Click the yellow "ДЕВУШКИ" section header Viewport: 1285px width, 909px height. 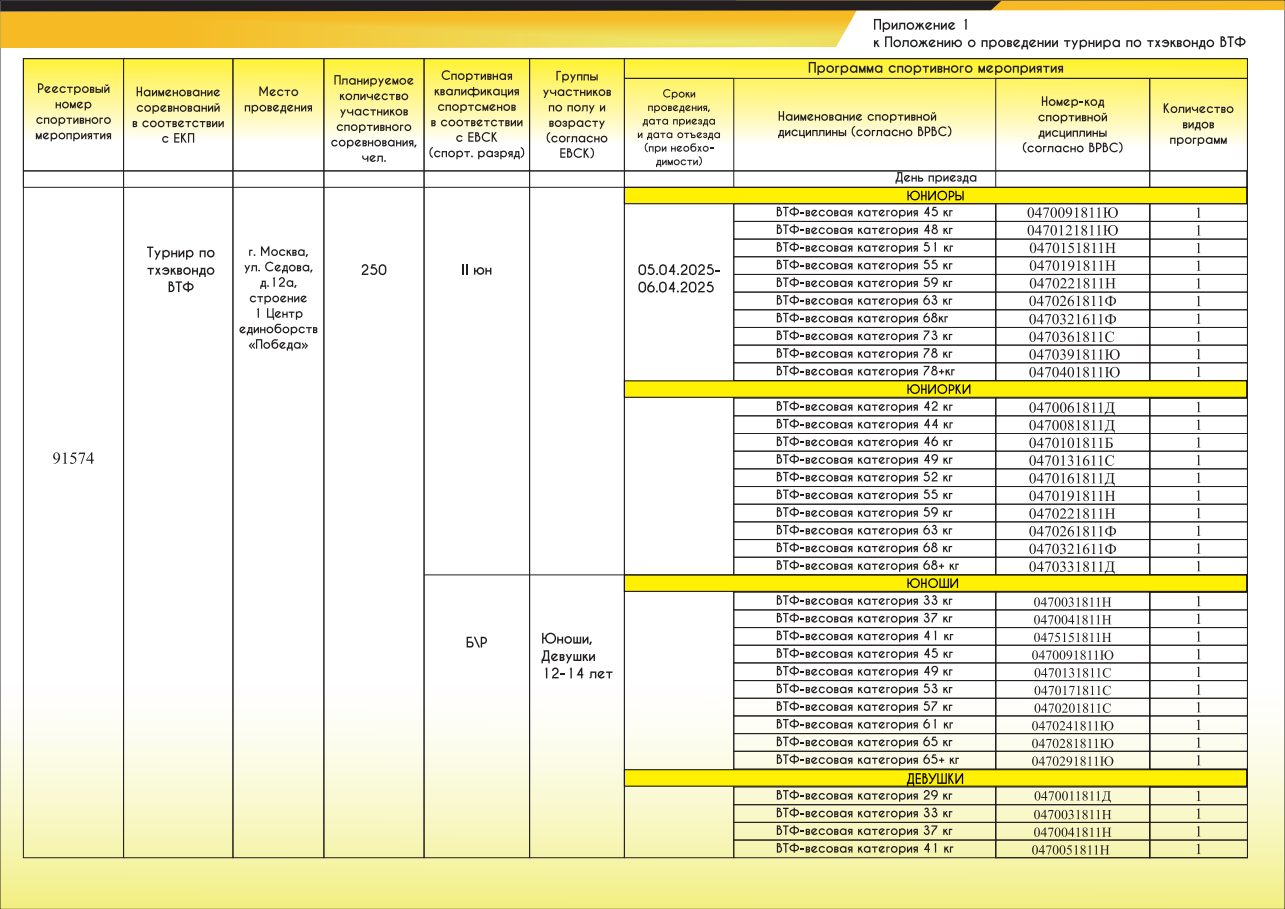pos(935,778)
